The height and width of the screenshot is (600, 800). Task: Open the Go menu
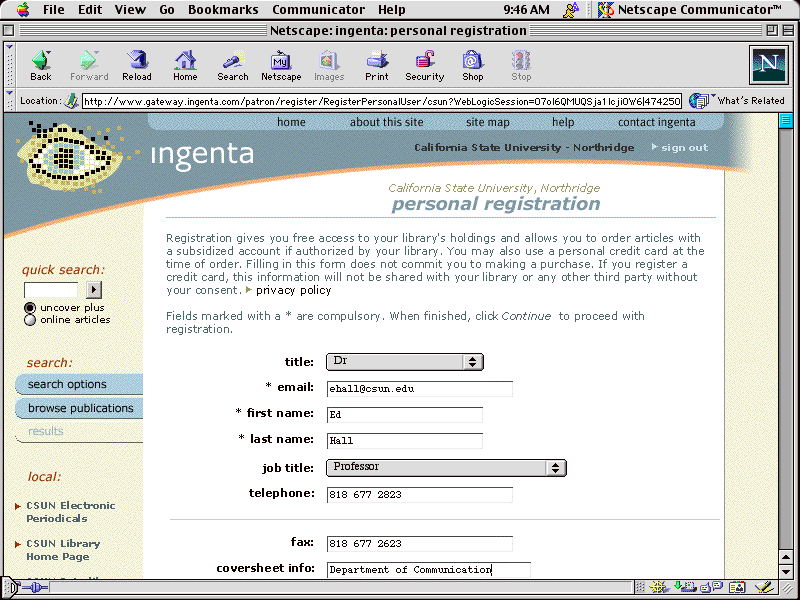[x=167, y=9]
